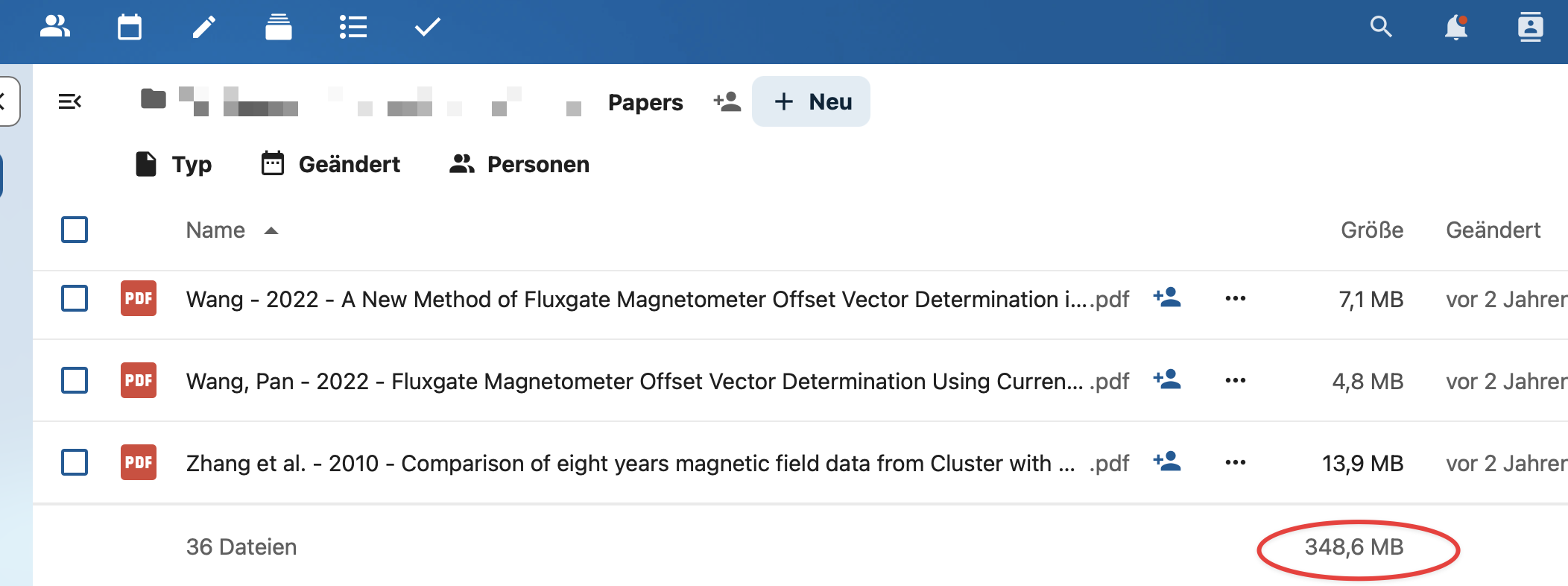The height and width of the screenshot is (586, 1568).
Task: Open the Personen filter dropdown
Action: click(x=519, y=164)
